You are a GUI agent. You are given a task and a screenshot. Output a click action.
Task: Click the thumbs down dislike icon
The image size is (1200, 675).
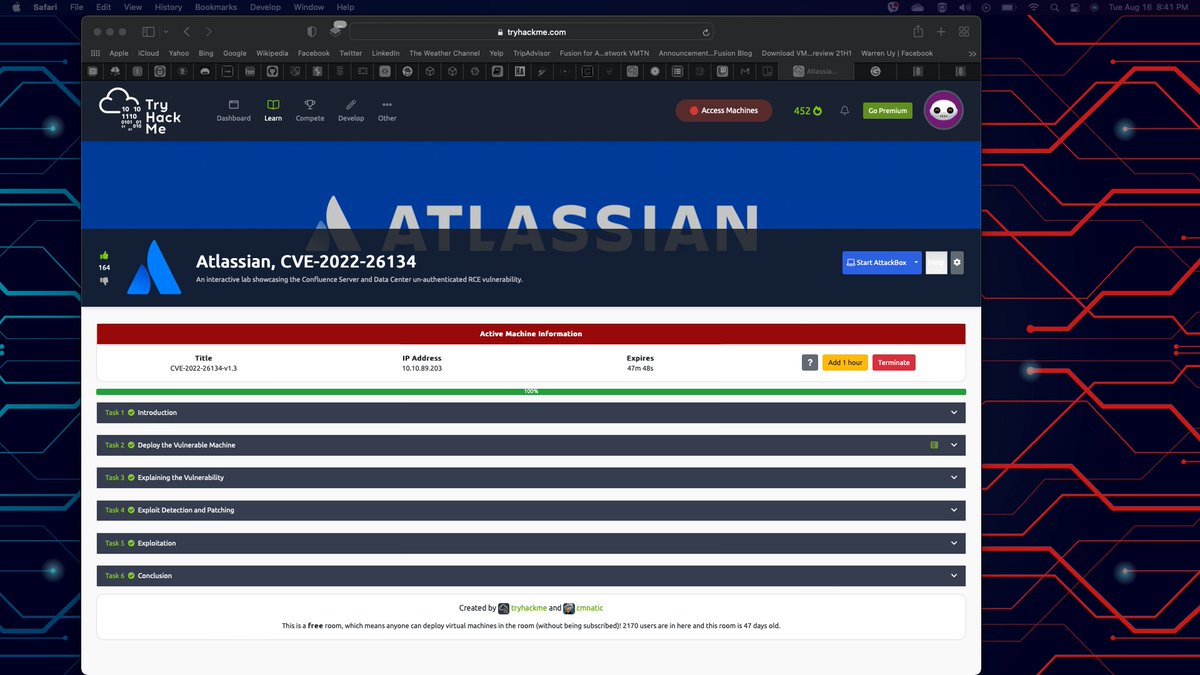[x=104, y=282]
